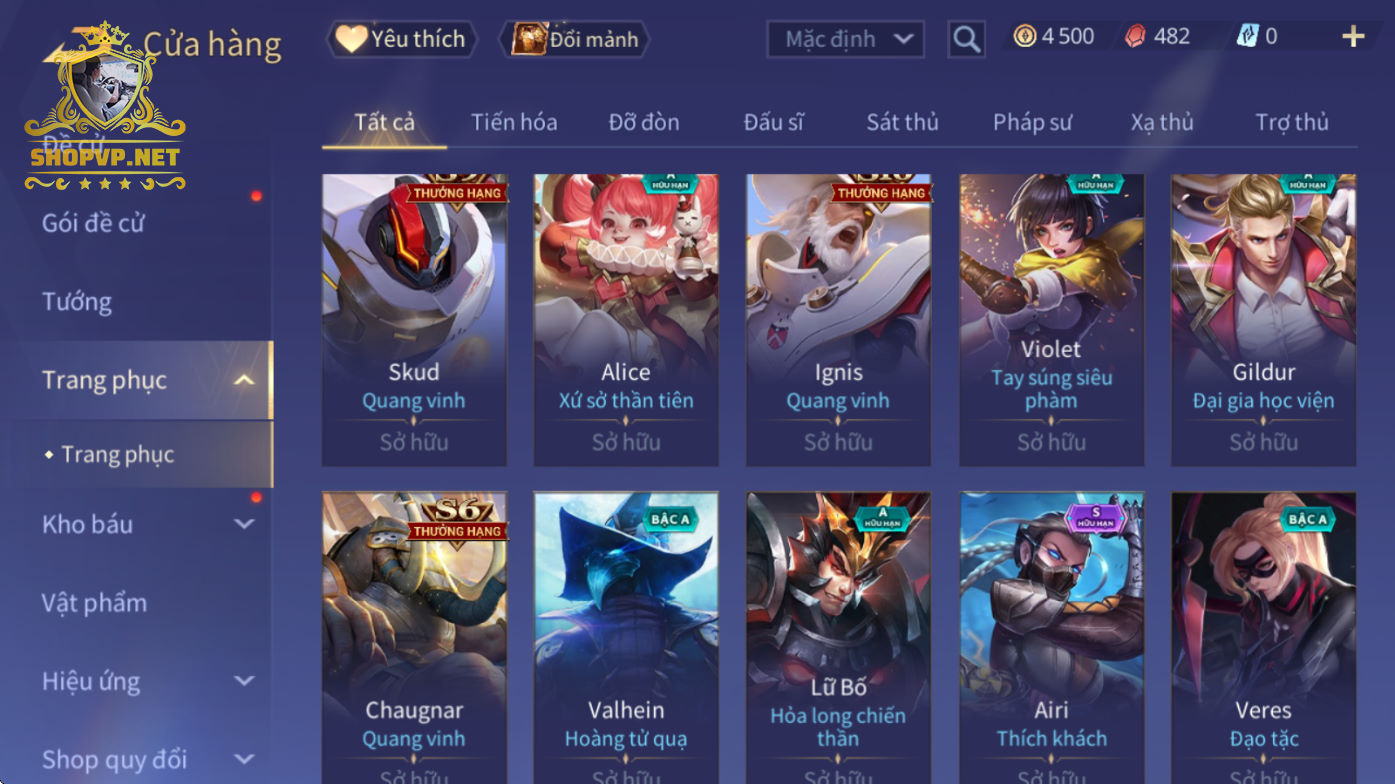The width and height of the screenshot is (1395, 784).
Task: Click the magnifying glass search icon
Action: pyautogui.click(x=966, y=39)
